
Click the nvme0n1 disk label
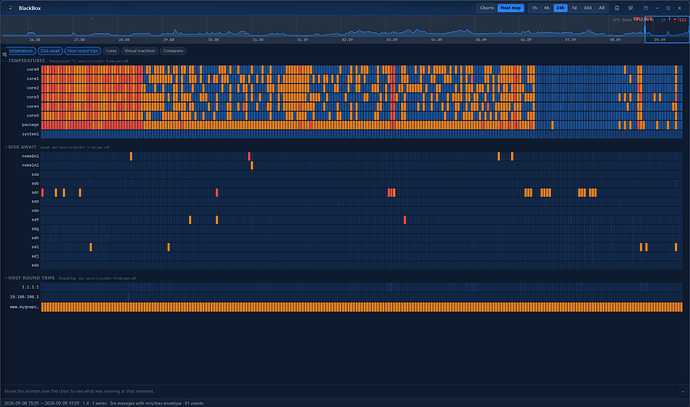tap(30, 156)
